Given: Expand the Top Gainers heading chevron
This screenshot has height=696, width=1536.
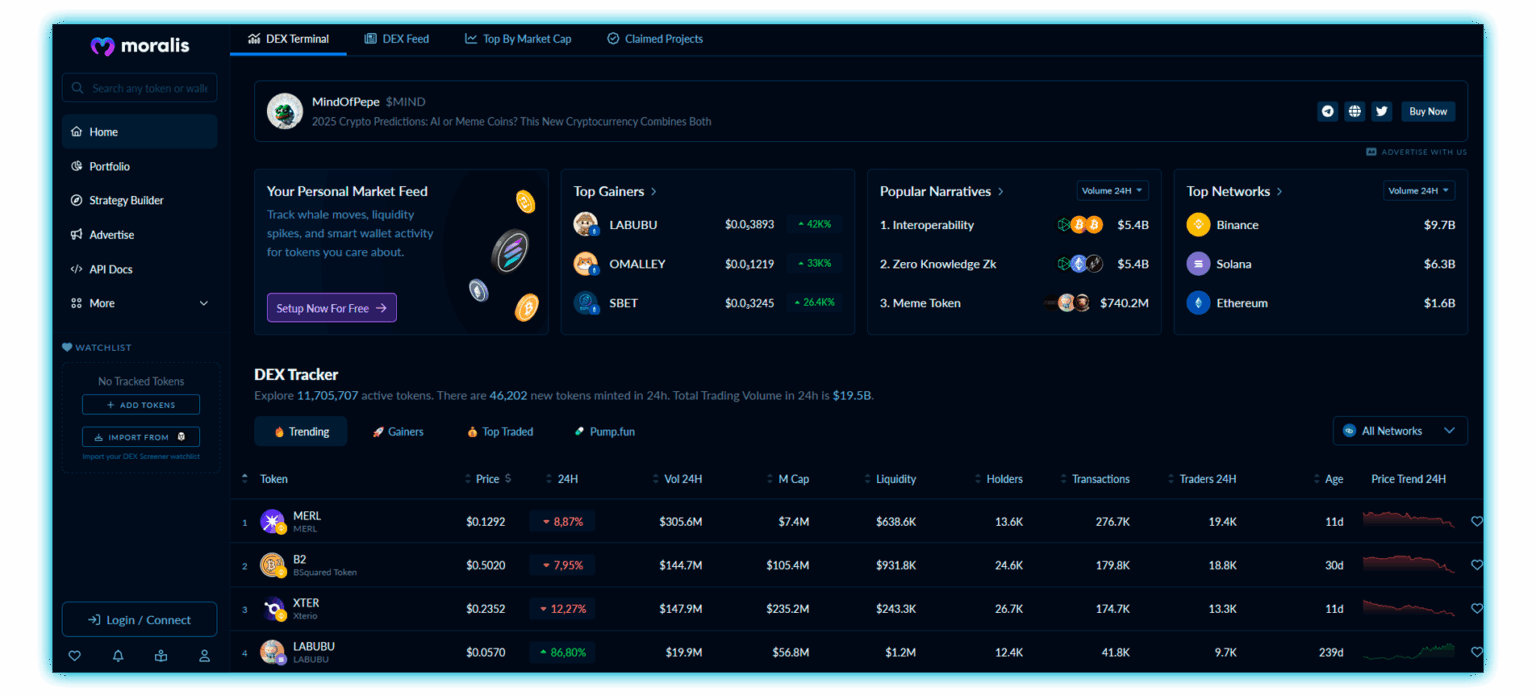Looking at the screenshot, I should (654, 191).
